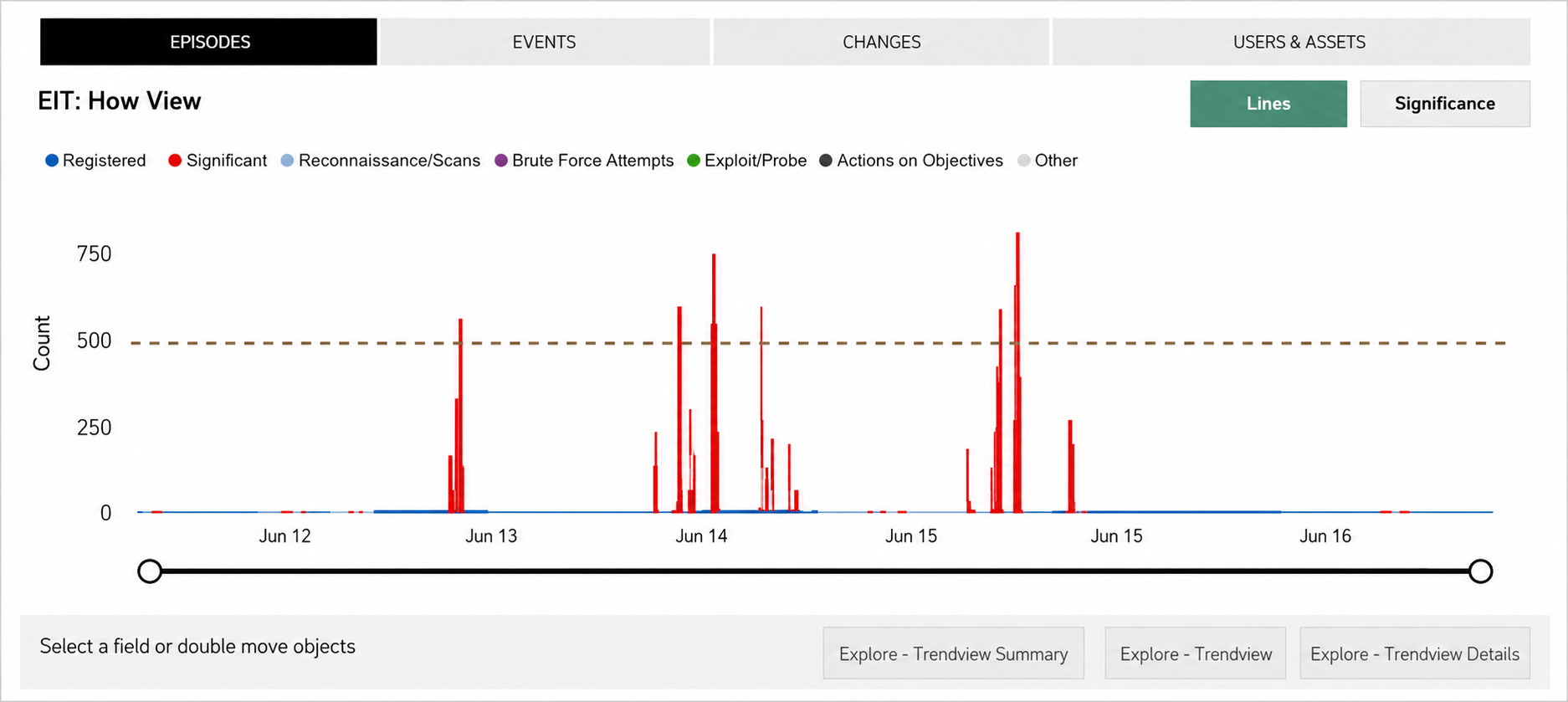Click the time range slider track

coord(815,571)
